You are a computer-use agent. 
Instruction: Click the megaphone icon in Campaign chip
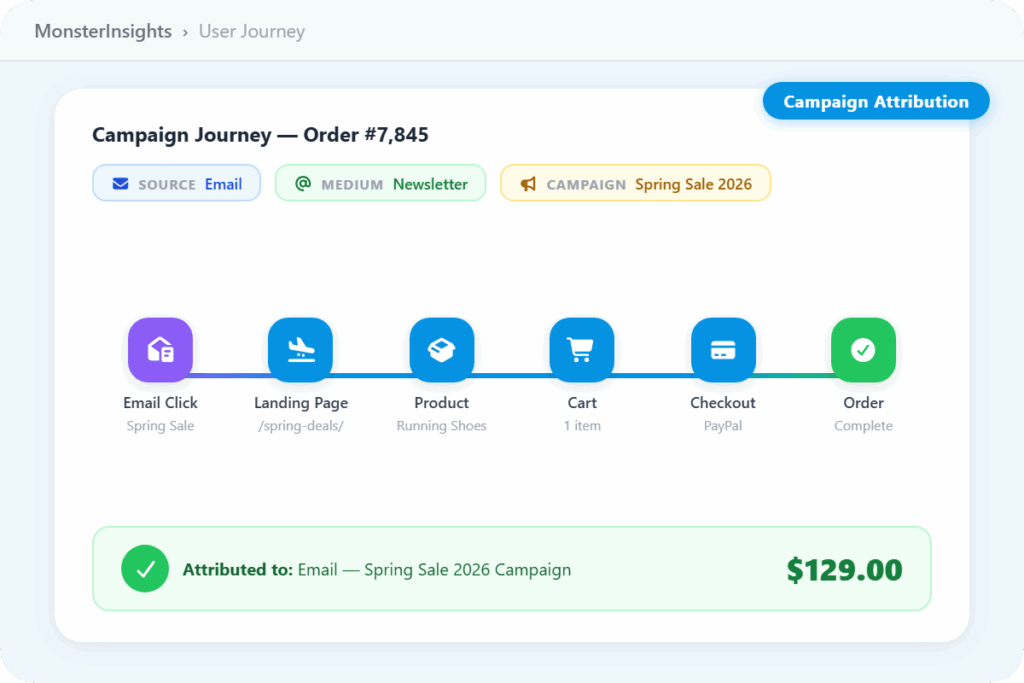pyautogui.click(x=528, y=184)
